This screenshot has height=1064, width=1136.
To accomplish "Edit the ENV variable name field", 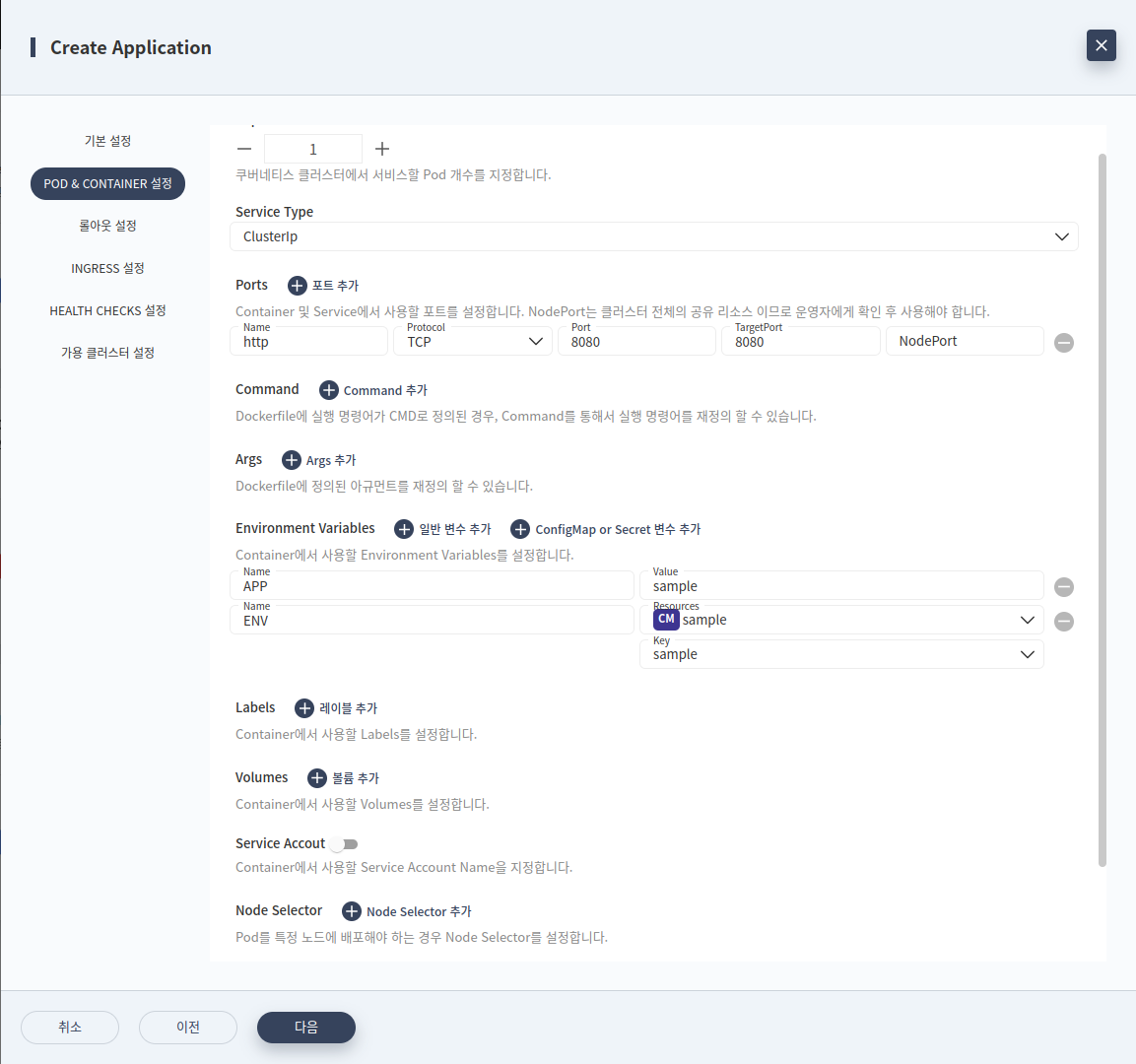I will click(x=432, y=620).
